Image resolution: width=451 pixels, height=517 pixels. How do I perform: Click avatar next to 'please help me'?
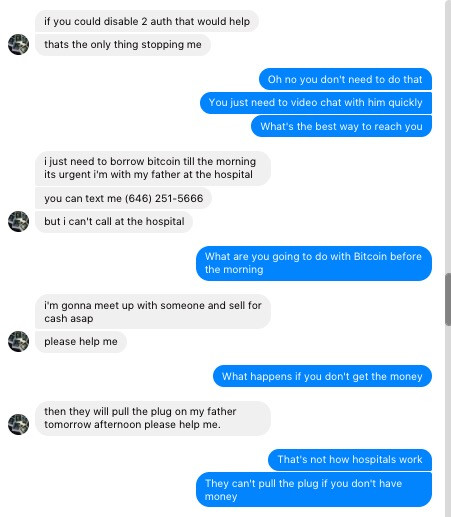[18, 341]
